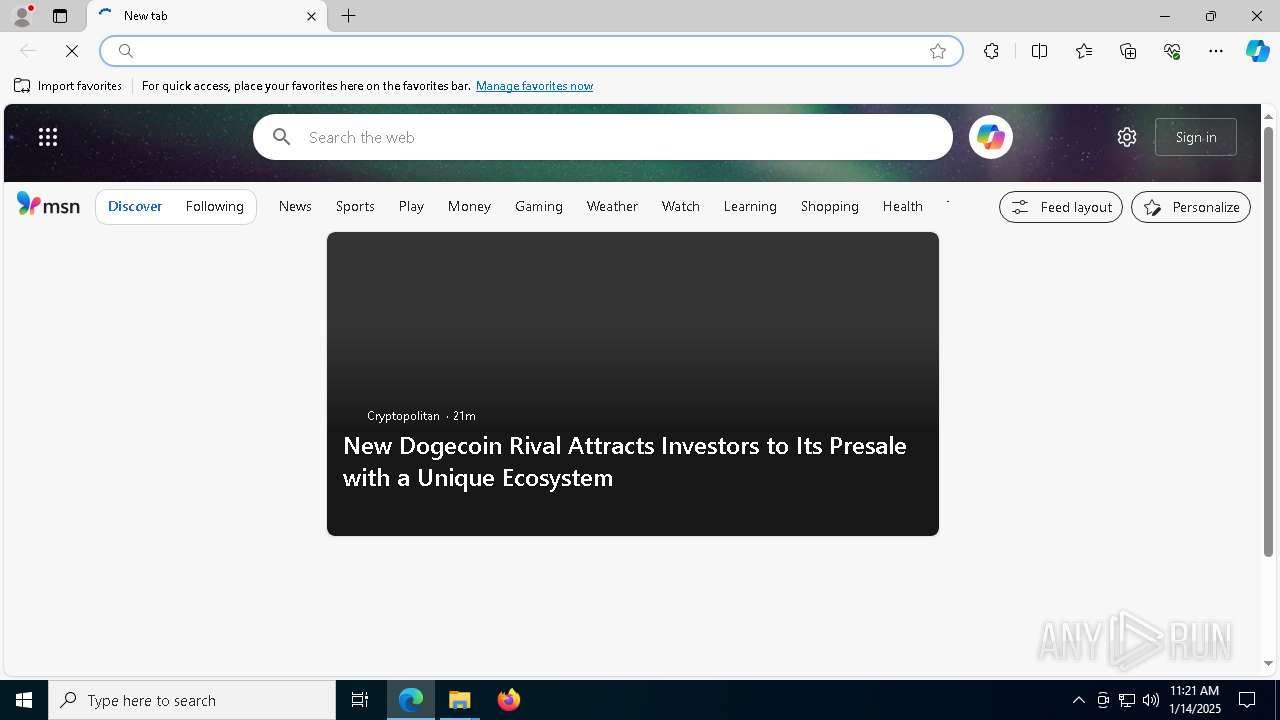Stop loading the page
The height and width of the screenshot is (720, 1280).
click(72, 51)
